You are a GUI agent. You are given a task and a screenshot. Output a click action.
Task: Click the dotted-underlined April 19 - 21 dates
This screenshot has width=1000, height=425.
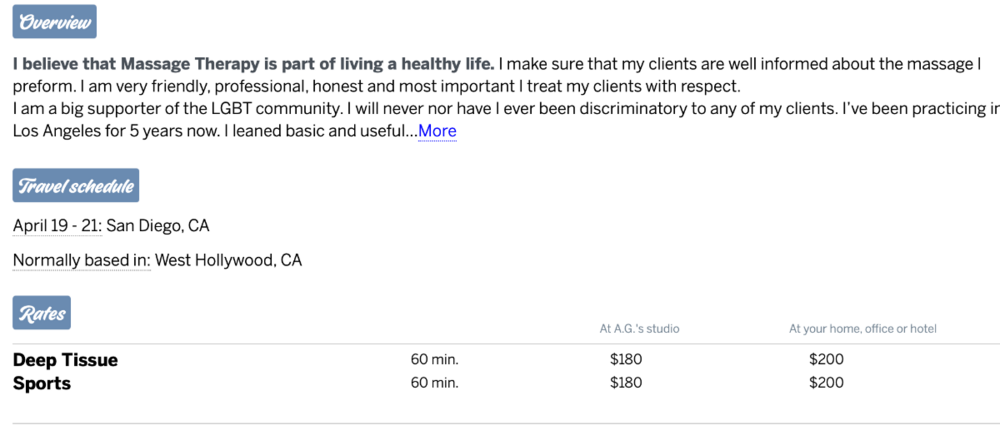coord(57,226)
